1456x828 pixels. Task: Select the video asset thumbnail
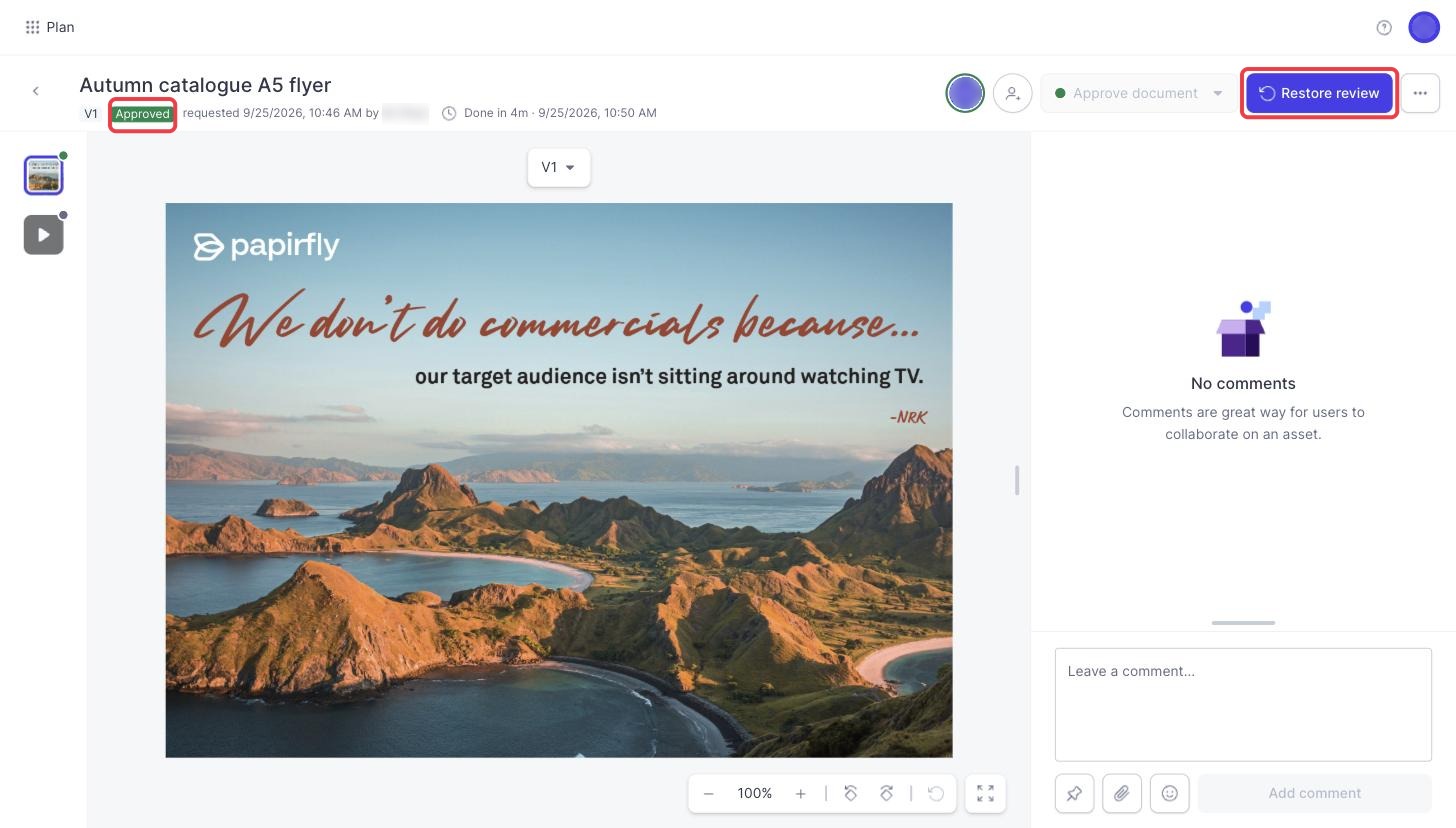pos(44,235)
